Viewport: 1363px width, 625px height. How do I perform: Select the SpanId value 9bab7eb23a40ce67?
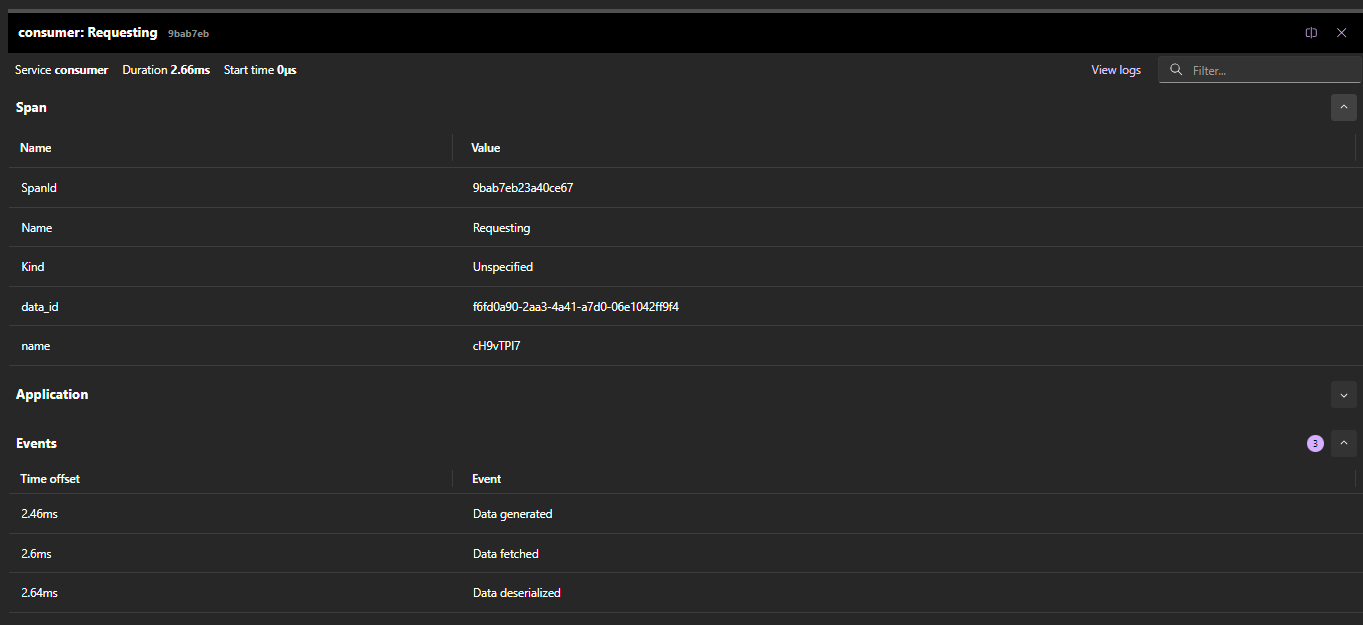click(523, 188)
